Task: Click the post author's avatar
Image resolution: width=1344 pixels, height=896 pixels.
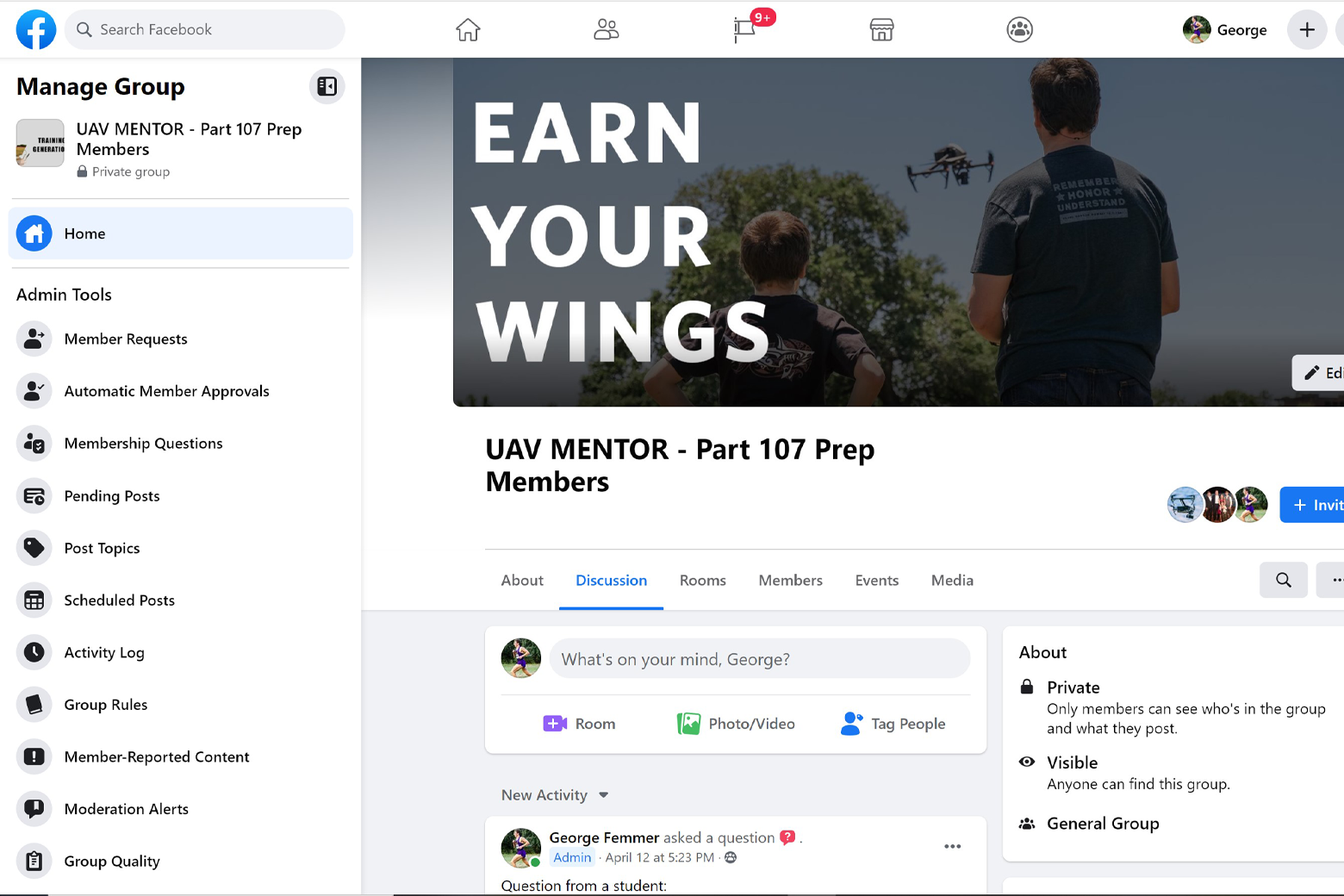Action: [521, 848]
